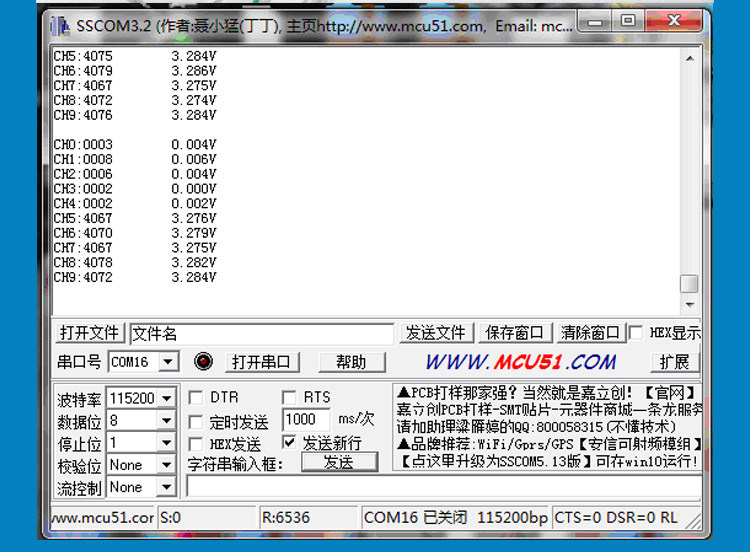Click the line CH8:4078 3.282V
The height and width of the screenshot is (552, 750).
[135, 262]
